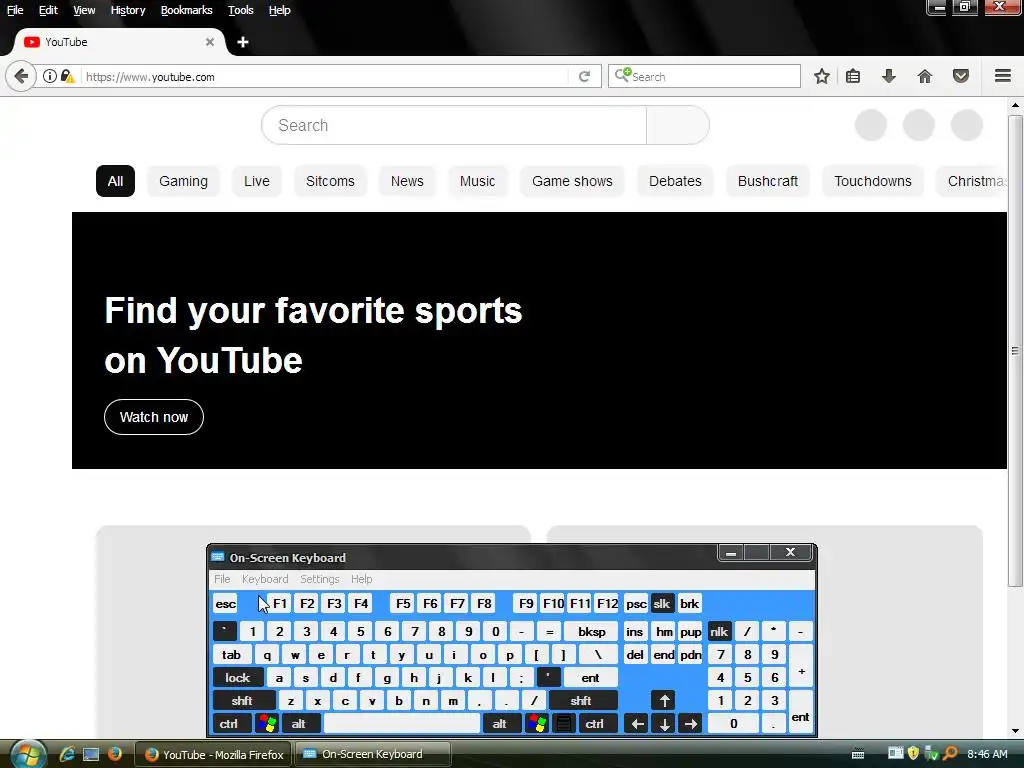Screen dimensions: 1024x768
Task: Reload the YouTube page
Action: (x=584, y=76)
